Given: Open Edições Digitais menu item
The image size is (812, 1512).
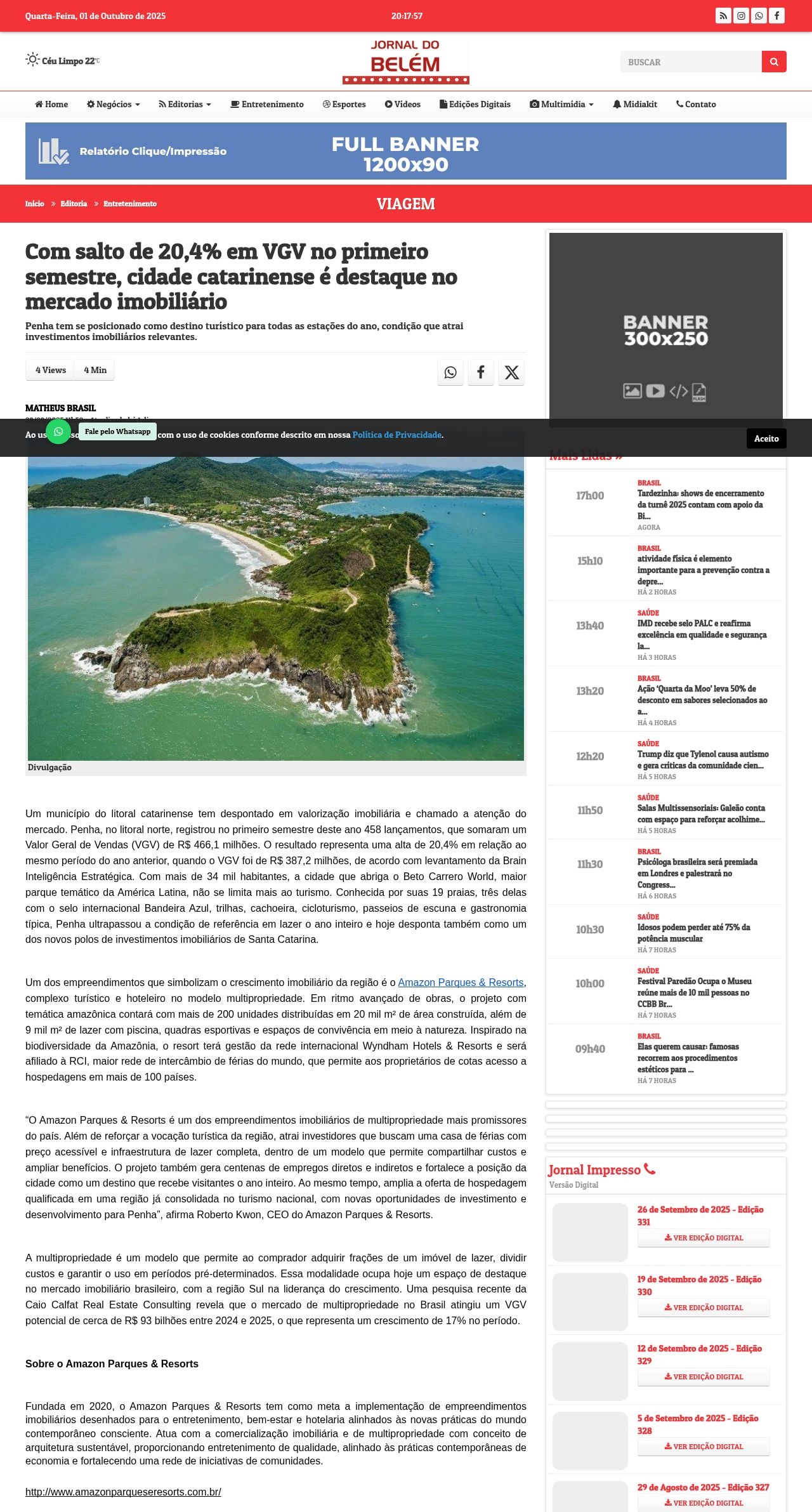Looking at the screenshot, I should [x=475, y=105].
